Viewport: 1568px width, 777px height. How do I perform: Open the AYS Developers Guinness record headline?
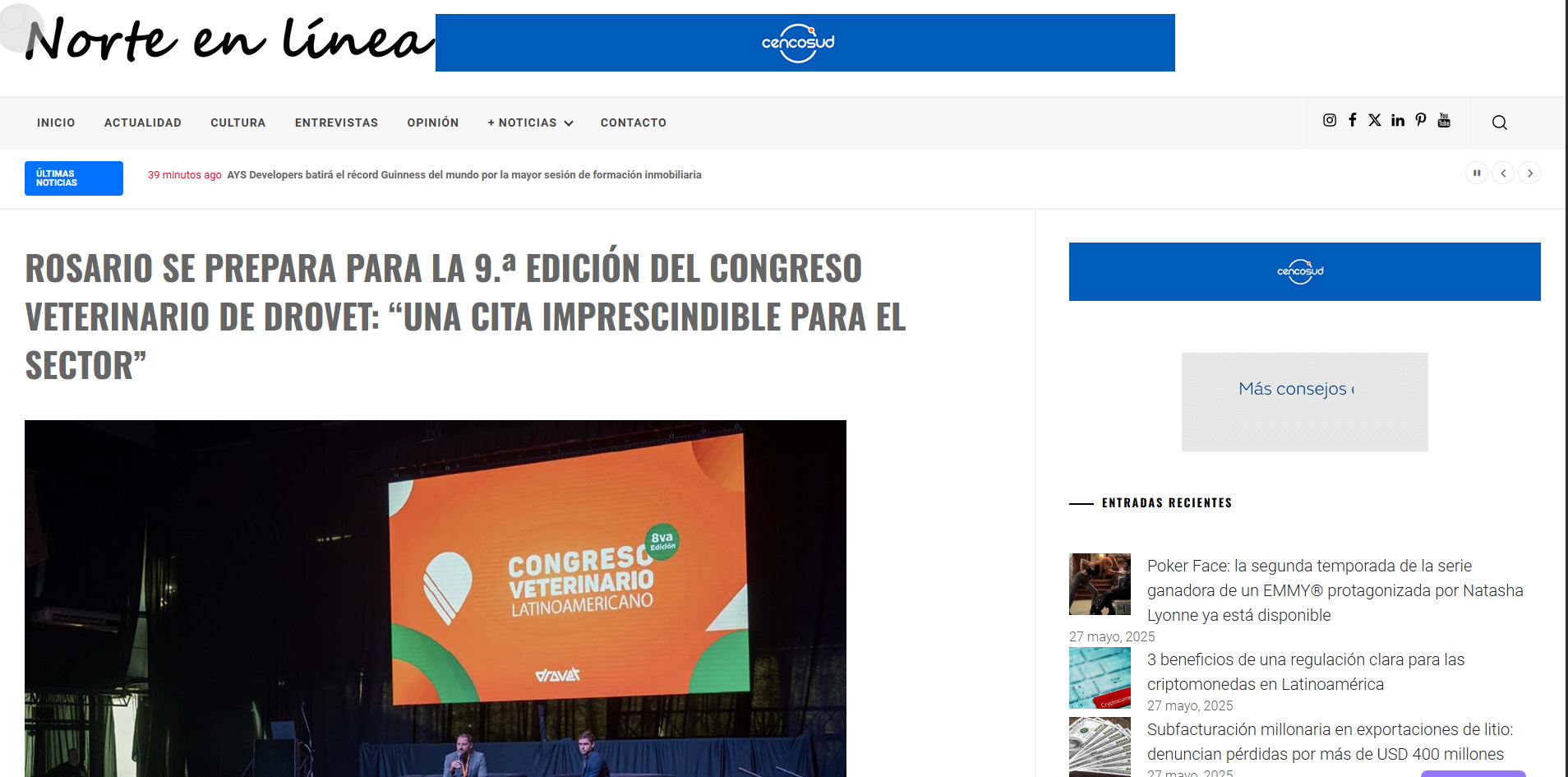click(463, 175)
